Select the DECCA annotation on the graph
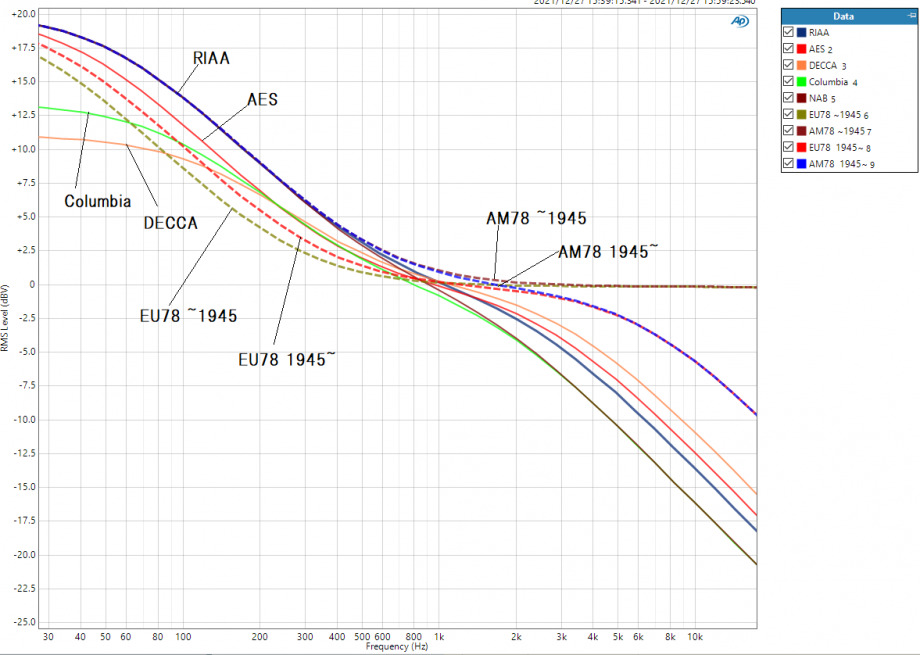This screenshot has width=920, height=655. coord(171,223)
